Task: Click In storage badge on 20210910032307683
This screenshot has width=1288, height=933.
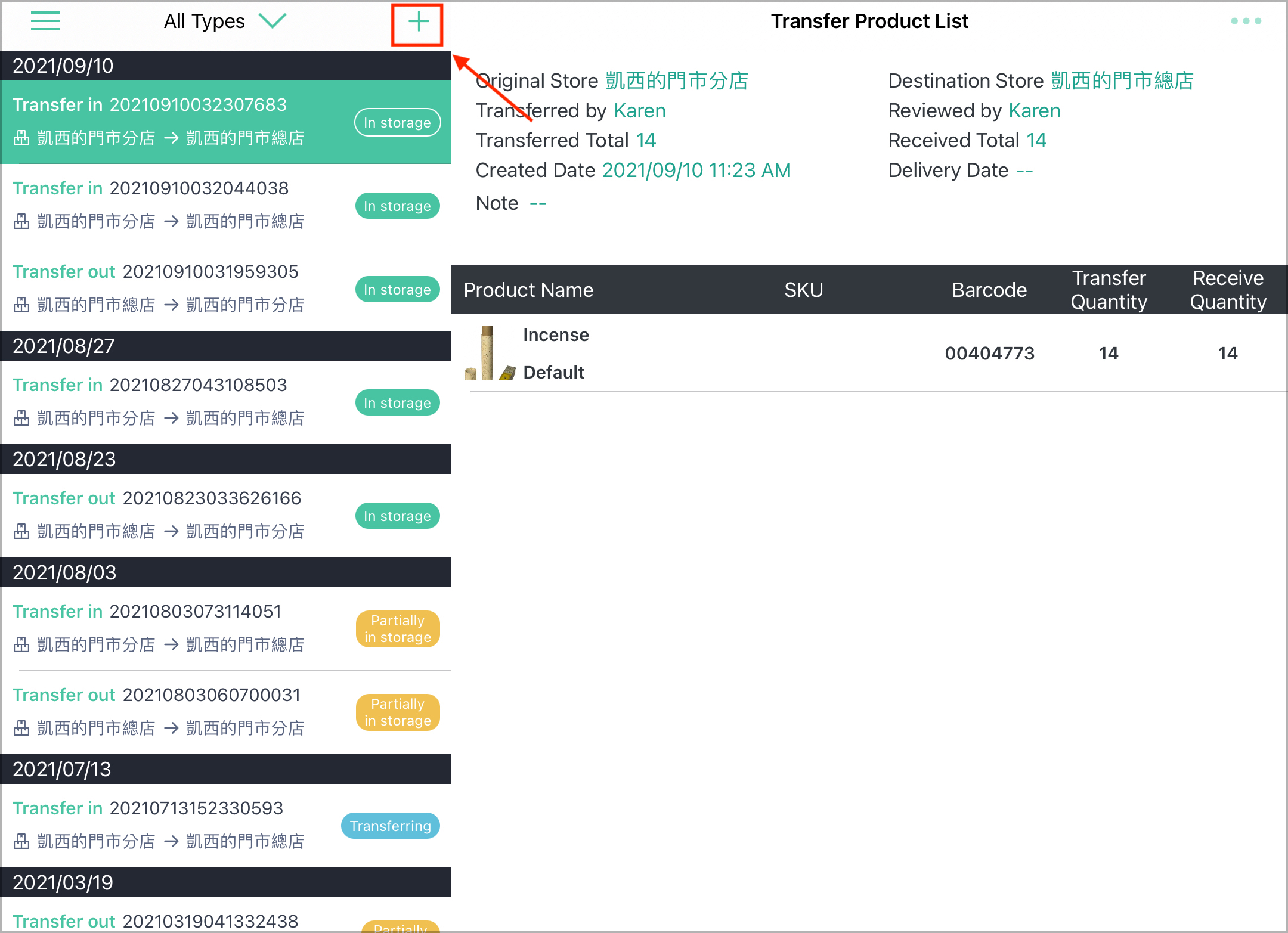Action: [397, 122]
